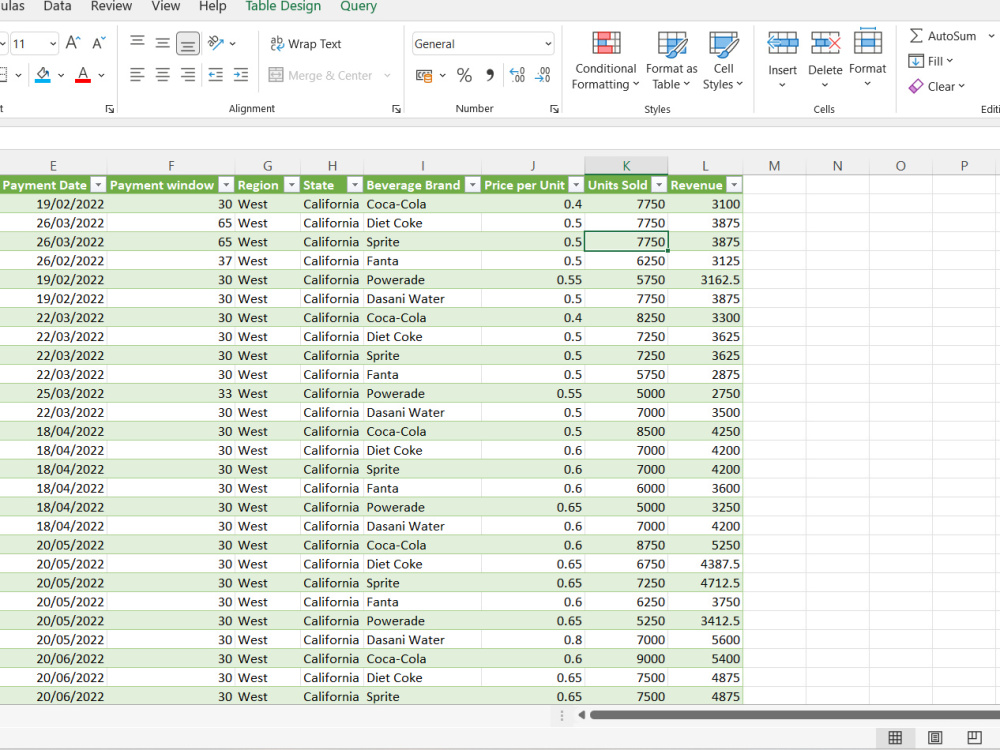Increase indent in cell
1000x750 pixels.
240,75
